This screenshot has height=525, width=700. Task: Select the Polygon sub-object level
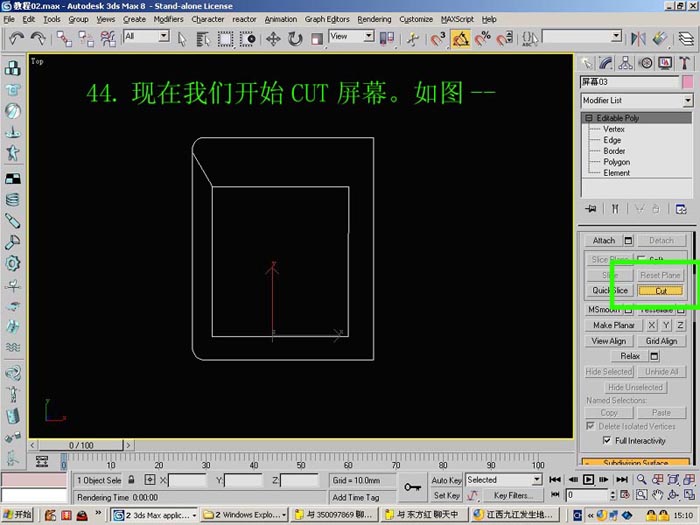click(x=617, y=162)
